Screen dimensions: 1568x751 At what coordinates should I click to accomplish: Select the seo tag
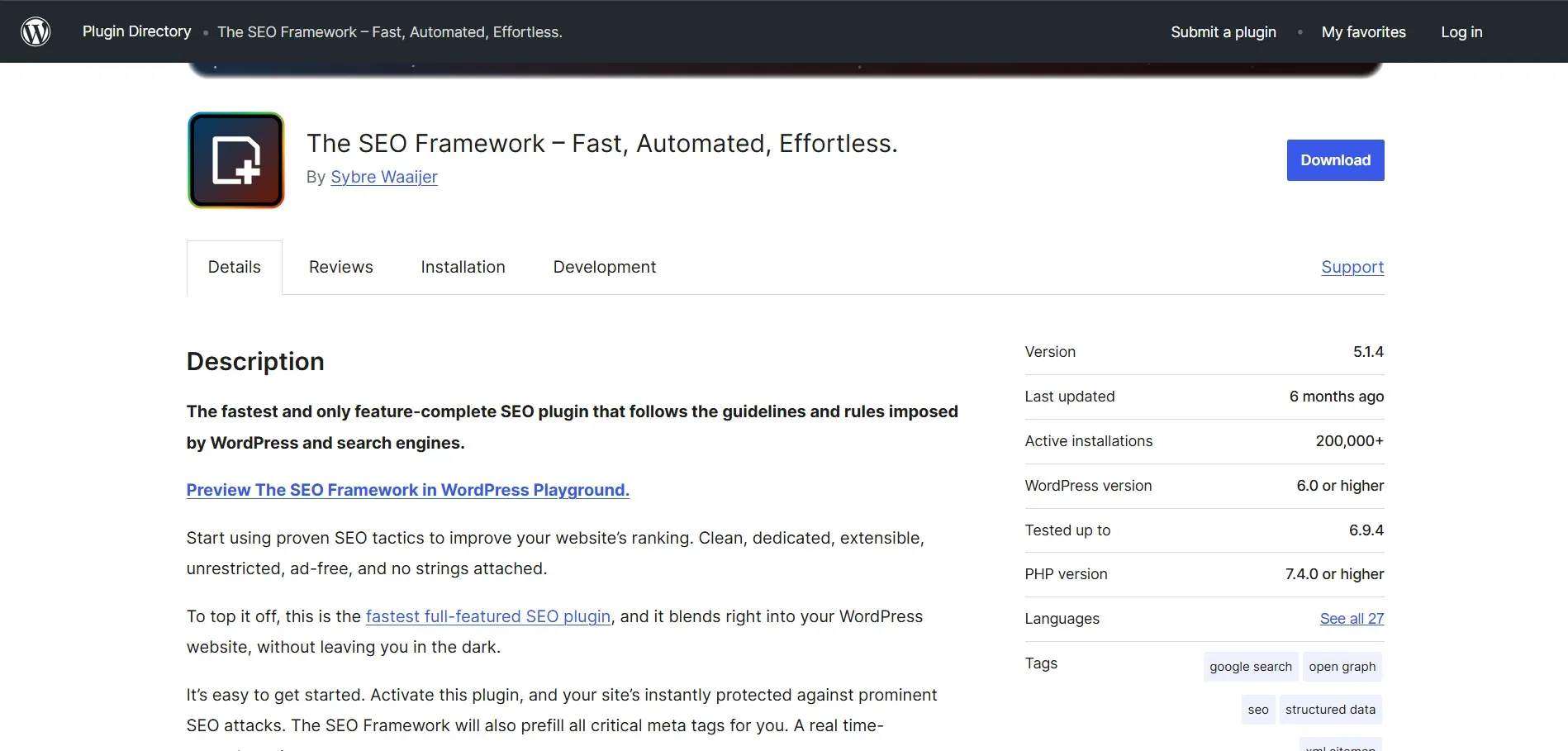pos(1258,710)
